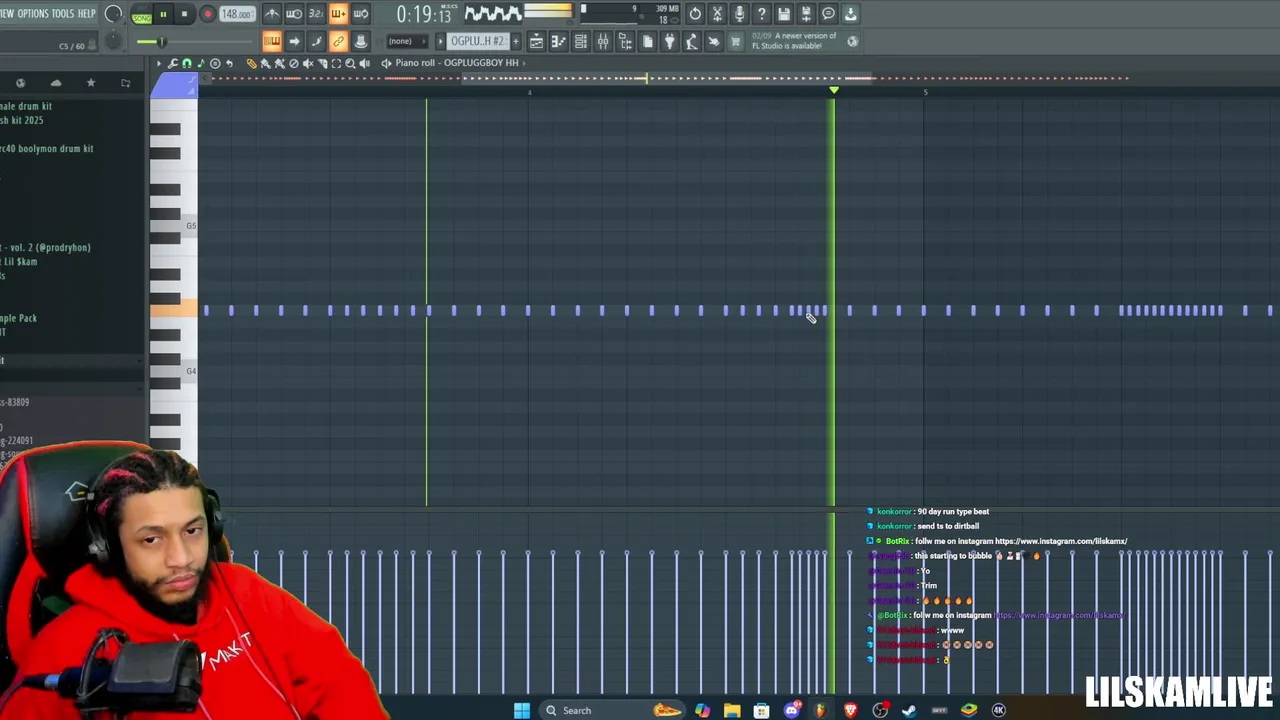Click the 148 tempo field
Screen dimensions: 1280x720
[237, 14]
